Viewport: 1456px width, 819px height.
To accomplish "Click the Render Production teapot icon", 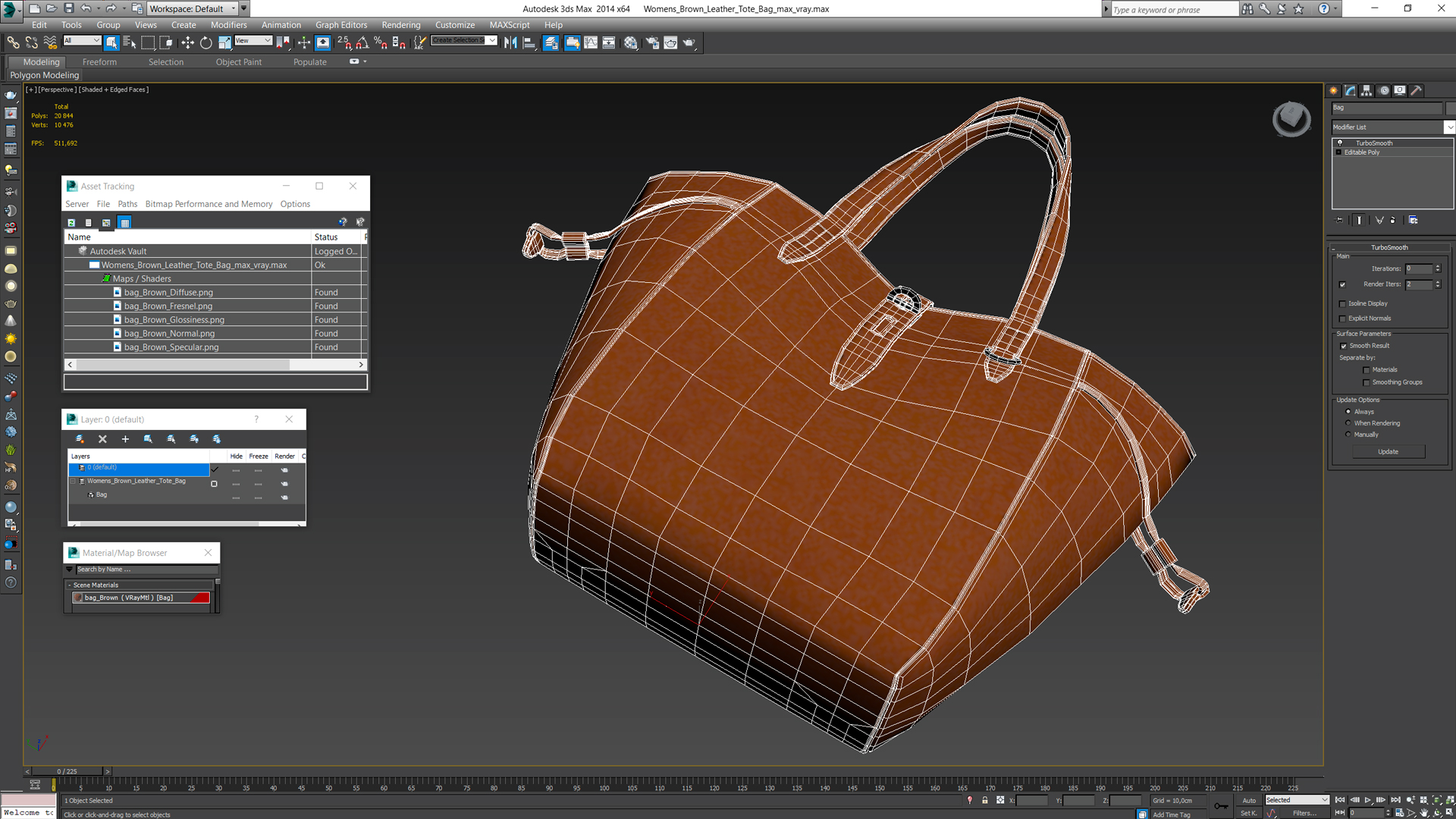I will pyautogui.click(x=689, y=43).
